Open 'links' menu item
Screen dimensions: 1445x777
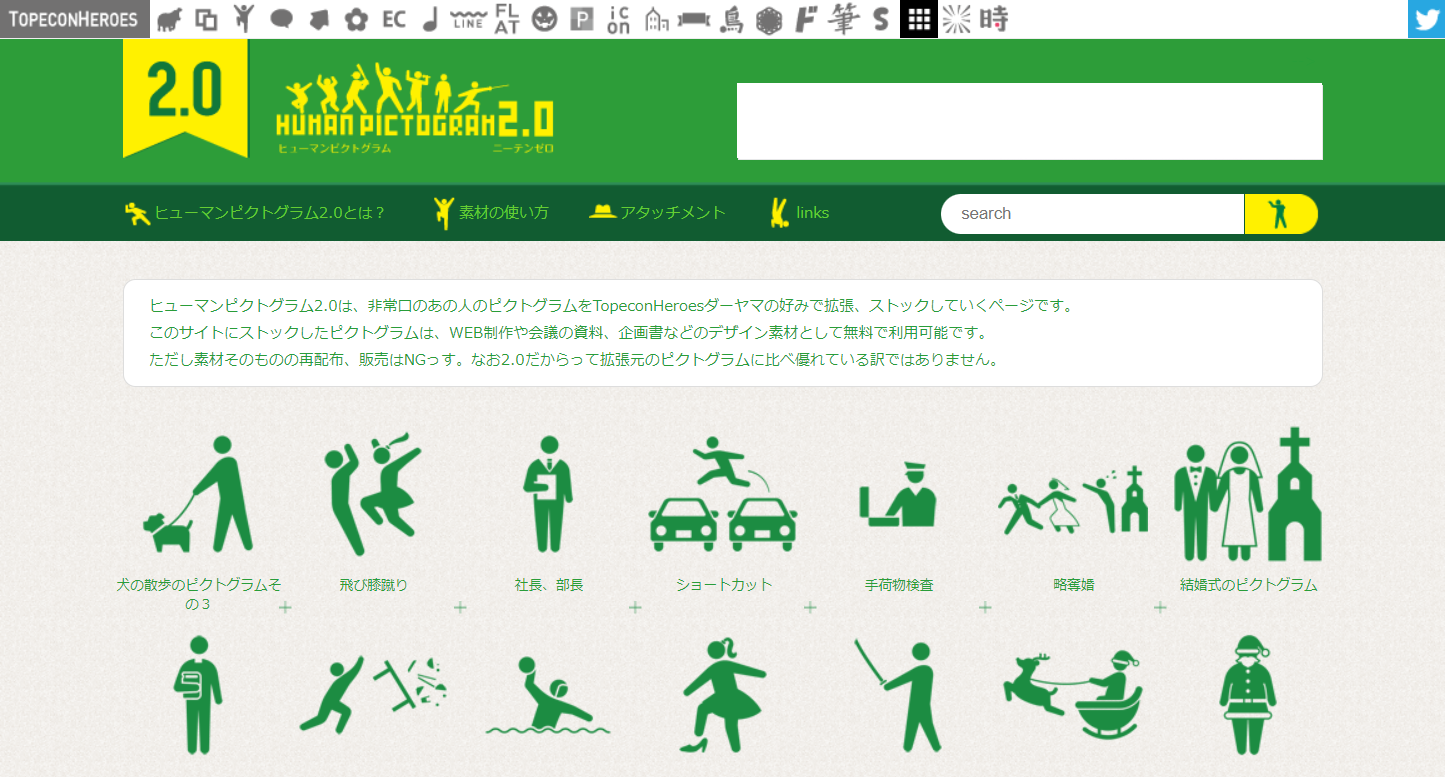pyautogui.click(x=800, y=212)
